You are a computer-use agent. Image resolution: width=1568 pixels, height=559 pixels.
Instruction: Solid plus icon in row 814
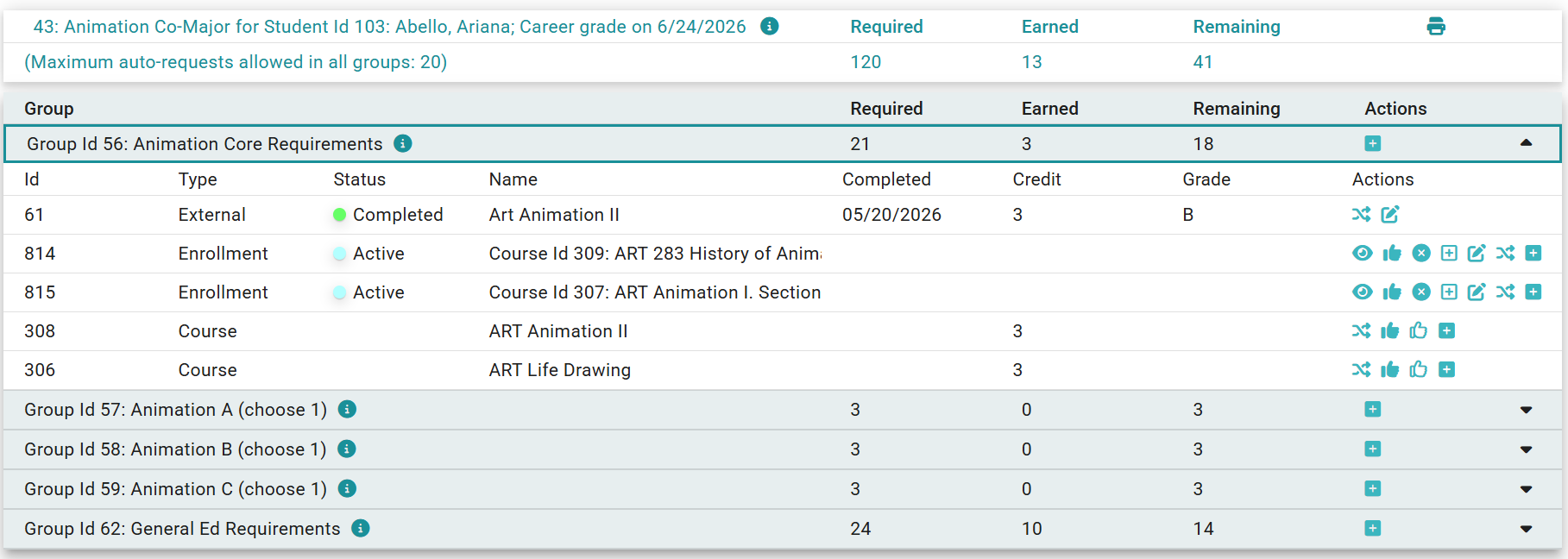point(1533,253)
